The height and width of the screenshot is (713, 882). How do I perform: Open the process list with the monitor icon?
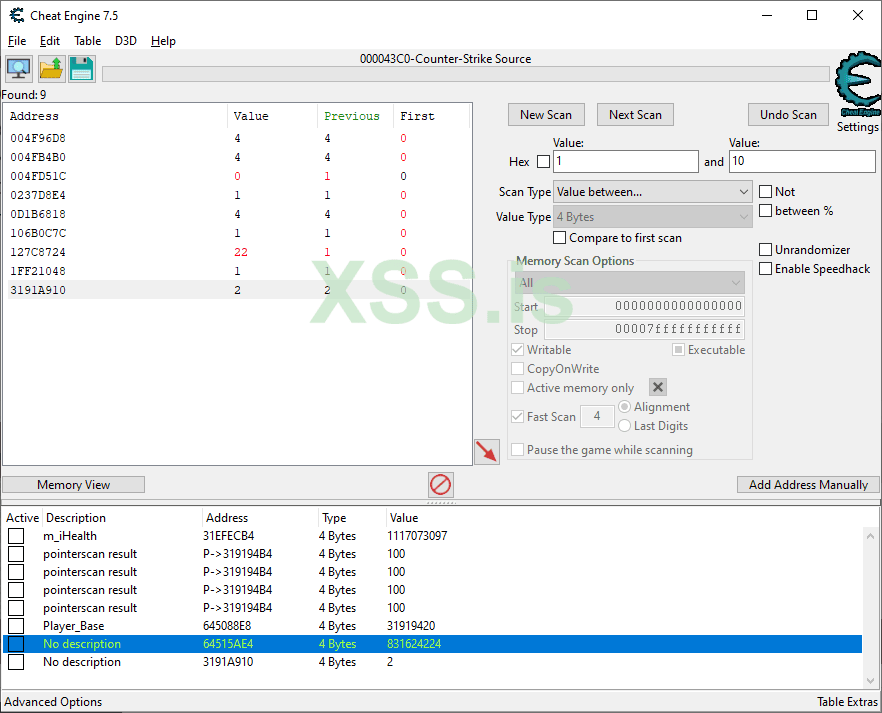(x=19, y=69)
